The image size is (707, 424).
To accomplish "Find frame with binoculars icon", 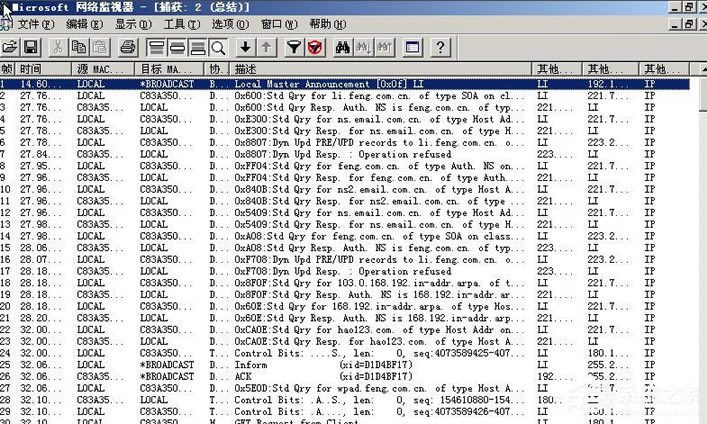I will 342,47.
